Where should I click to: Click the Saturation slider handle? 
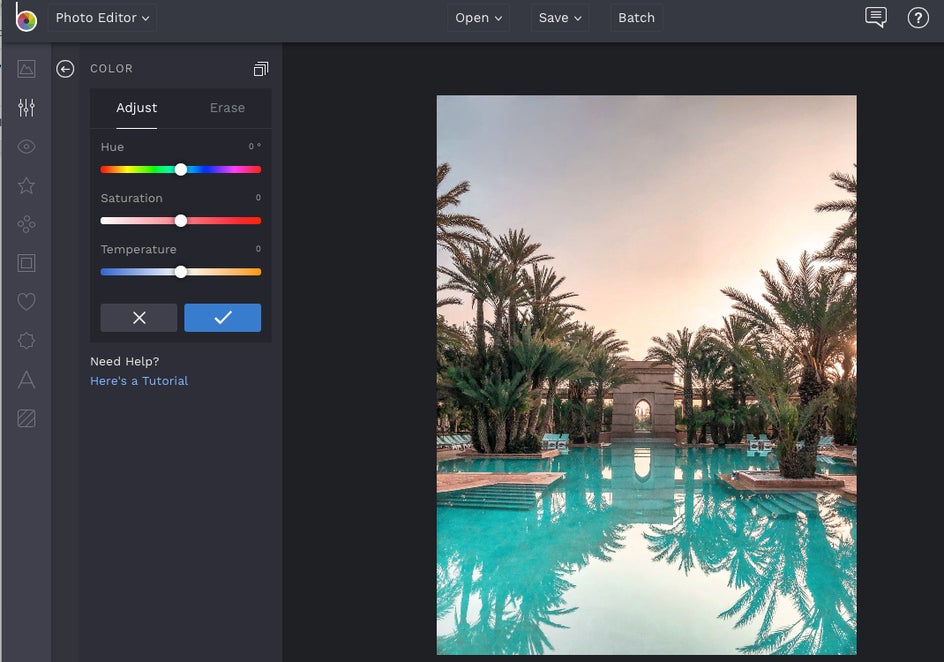pos(181,221)
